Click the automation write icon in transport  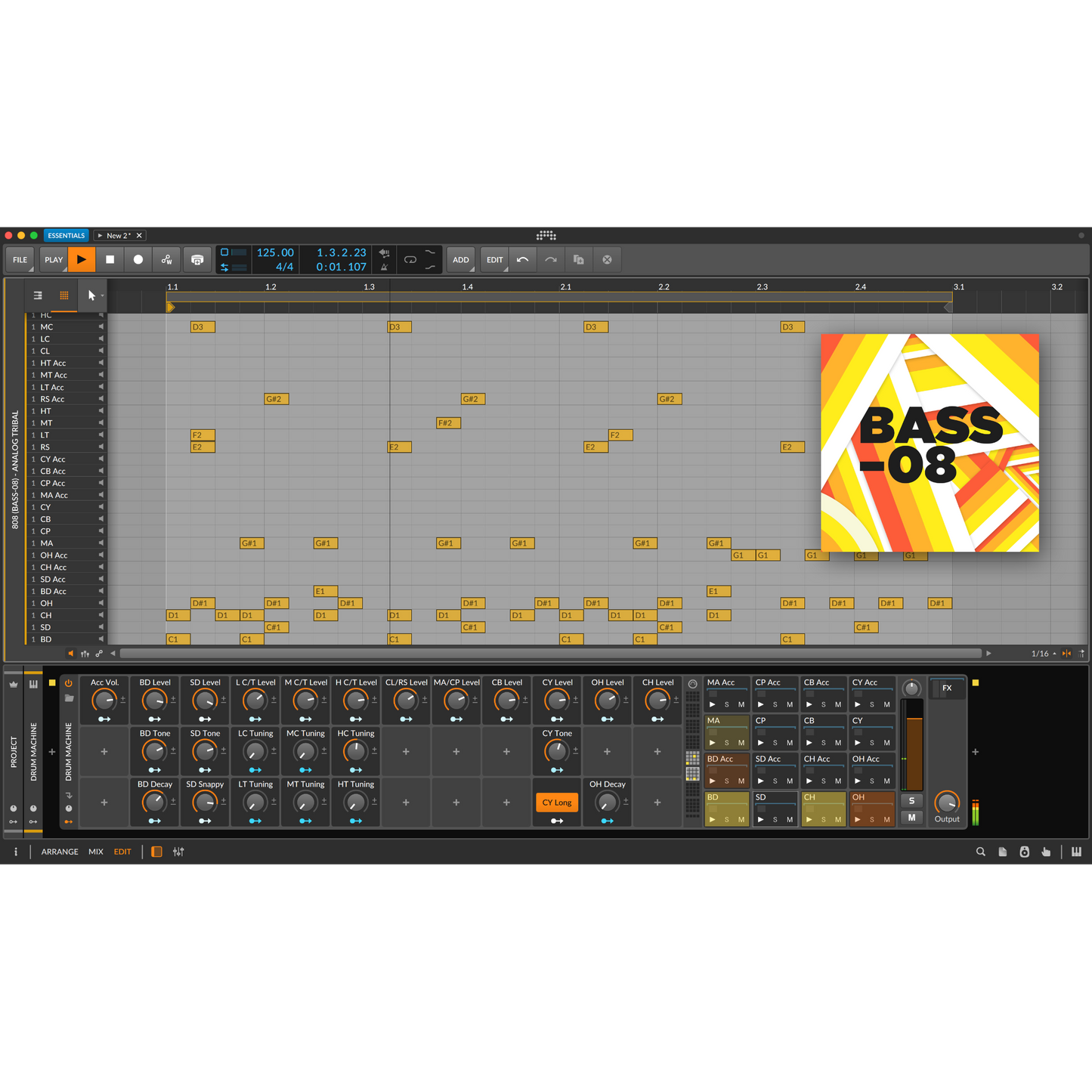tap(166, 259)
